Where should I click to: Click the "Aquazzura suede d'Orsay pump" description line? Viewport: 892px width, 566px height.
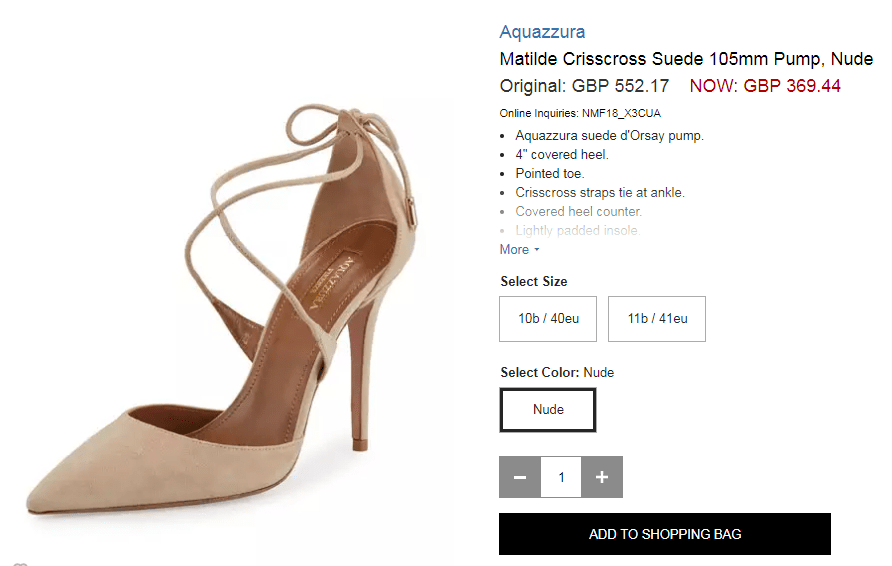pyautogui.click(x=609, y=135)
